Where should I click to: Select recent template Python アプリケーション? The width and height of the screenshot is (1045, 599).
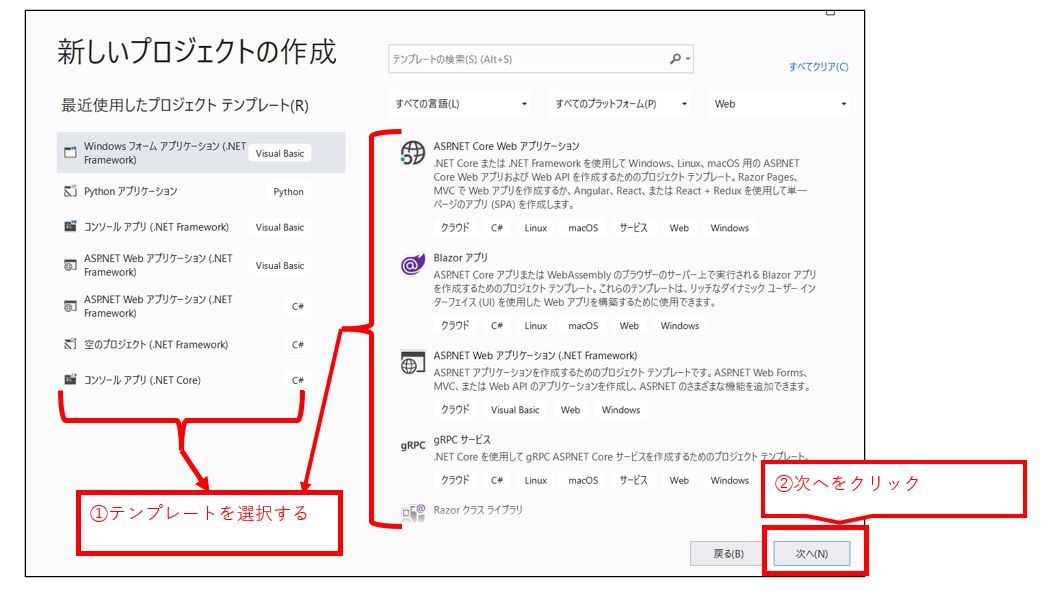pyautogui.click(x=201, y=191)
